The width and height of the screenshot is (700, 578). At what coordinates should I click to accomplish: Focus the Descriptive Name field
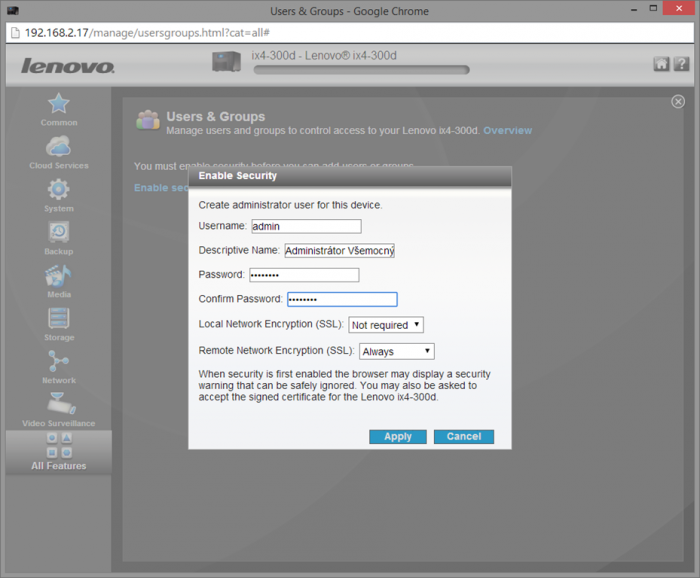pyautogui.click(x=339, y=250)
